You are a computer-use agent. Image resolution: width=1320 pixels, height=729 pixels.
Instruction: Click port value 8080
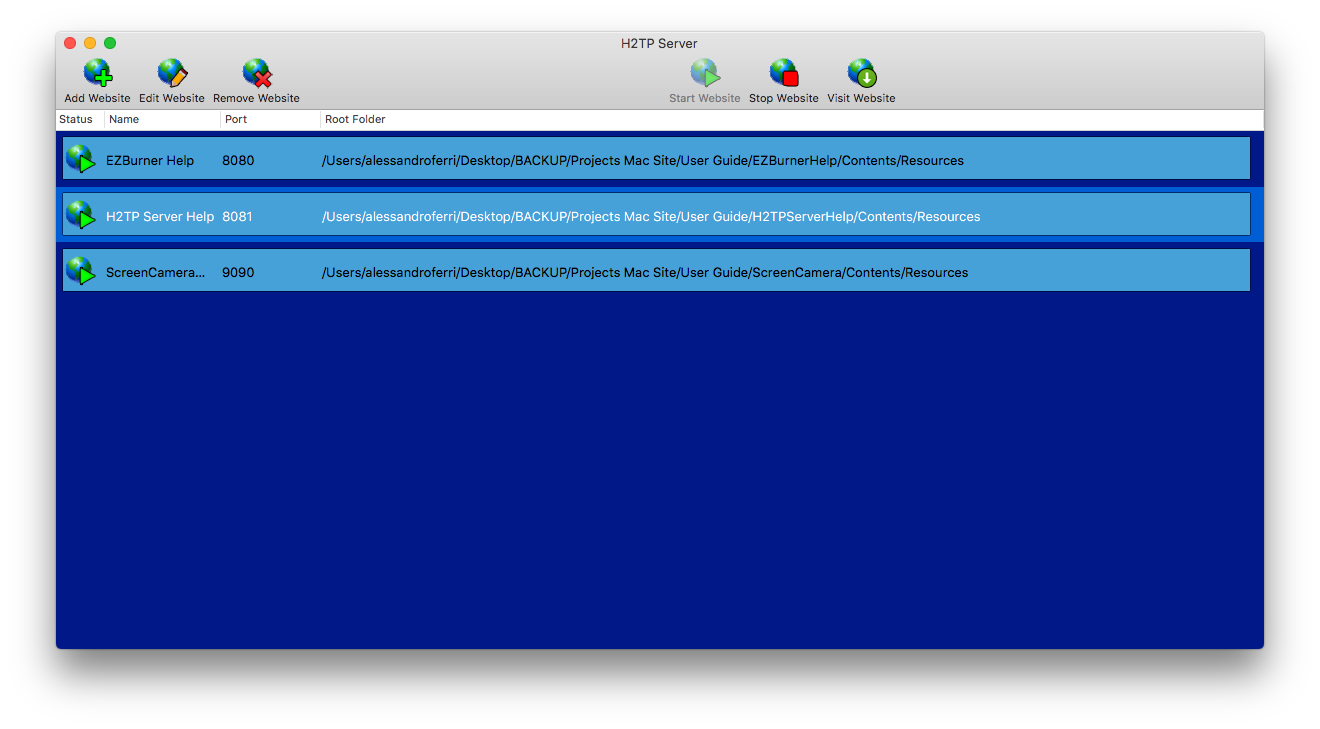tap(238, 160)
